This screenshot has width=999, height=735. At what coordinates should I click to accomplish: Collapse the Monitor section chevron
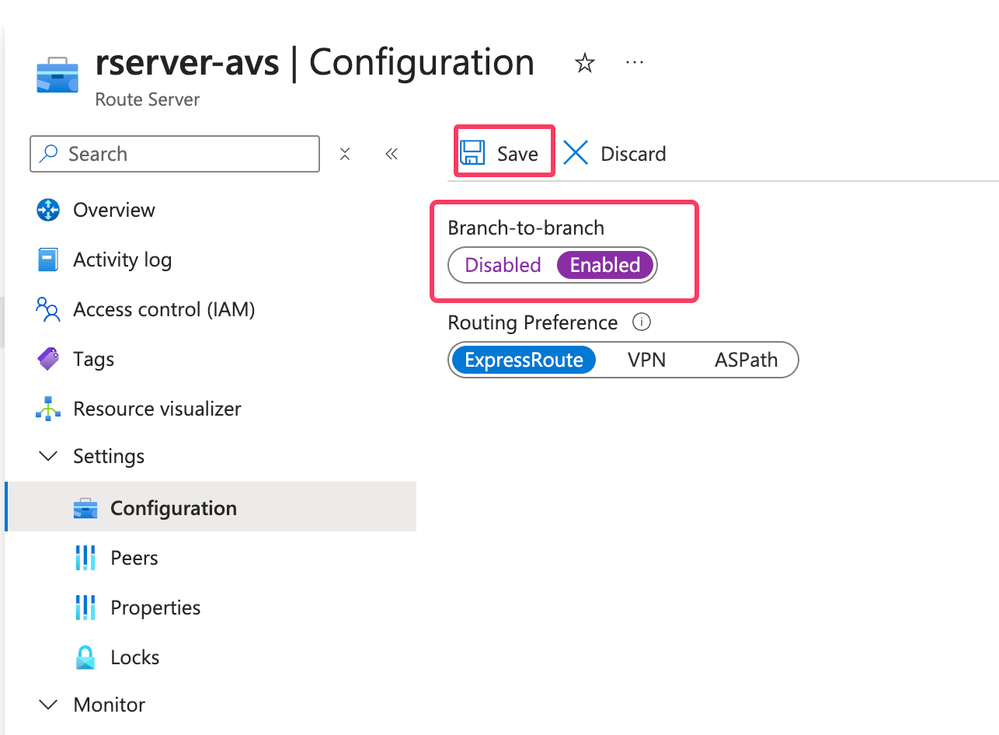click(x=48, y=704)
